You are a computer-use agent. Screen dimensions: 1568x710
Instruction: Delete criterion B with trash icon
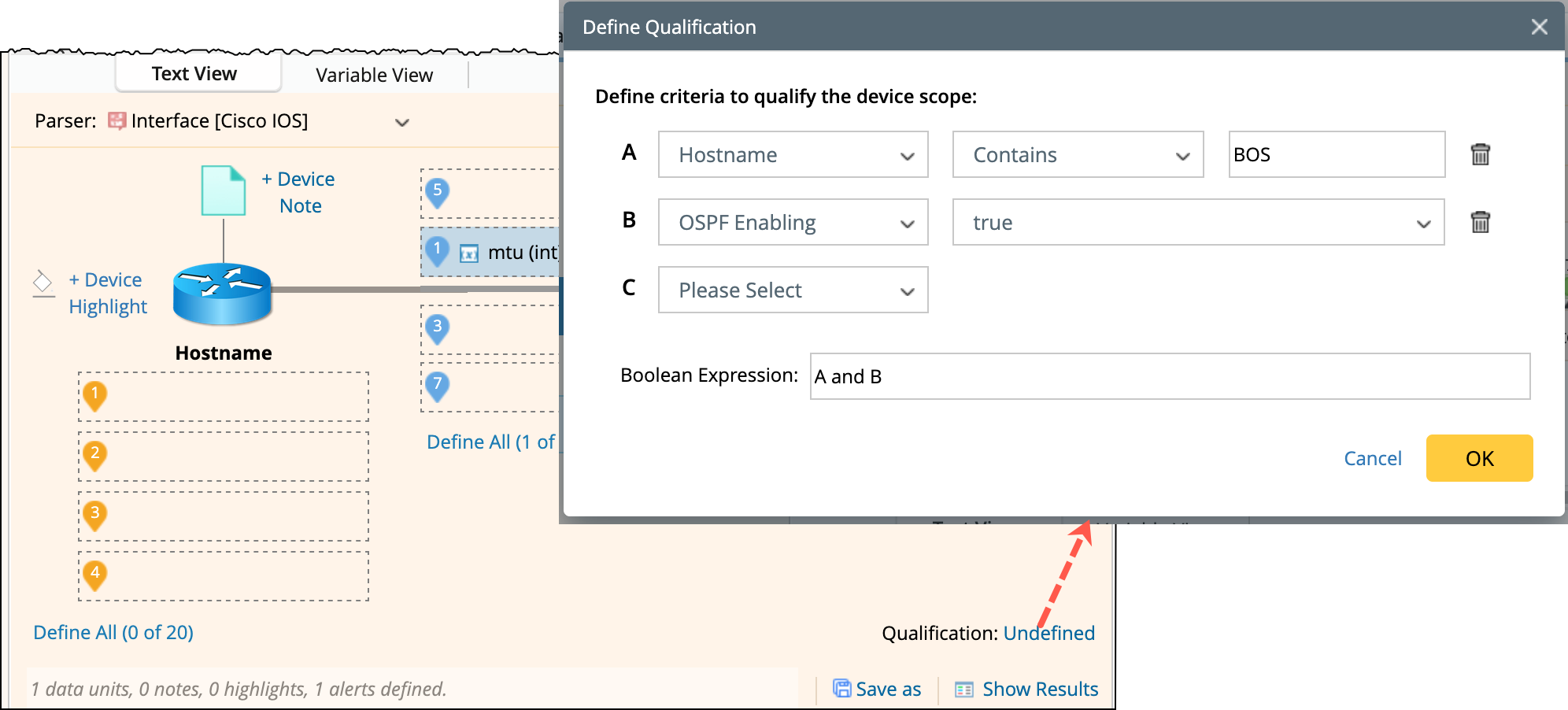1480,222
